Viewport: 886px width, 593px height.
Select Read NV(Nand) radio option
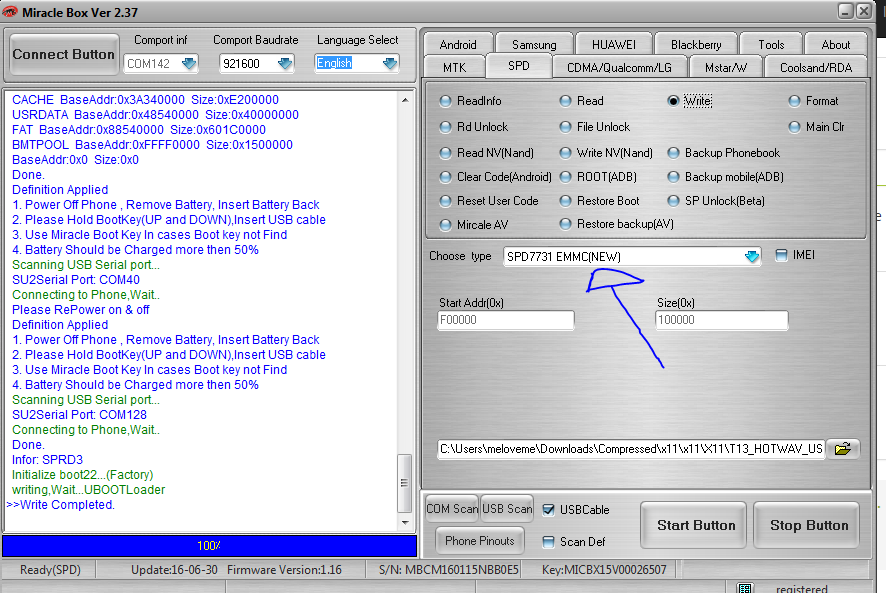(x=445, y=153)
